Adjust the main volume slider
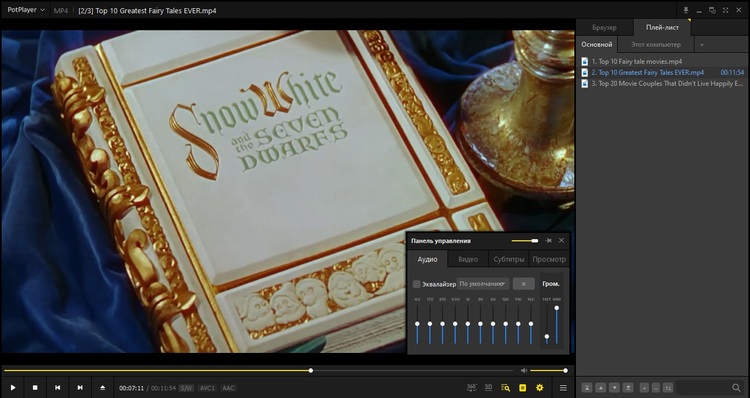 click(548, 370)
